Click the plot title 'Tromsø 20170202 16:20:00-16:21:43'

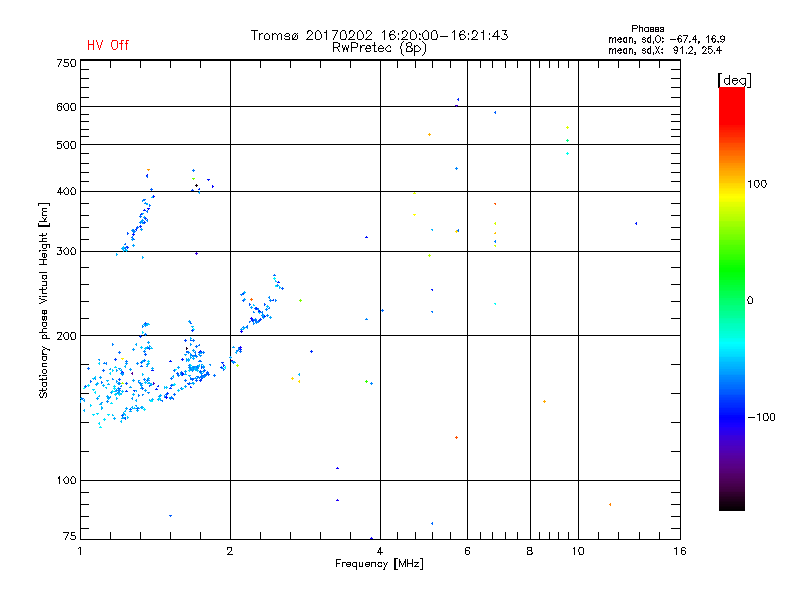[379, 35]
